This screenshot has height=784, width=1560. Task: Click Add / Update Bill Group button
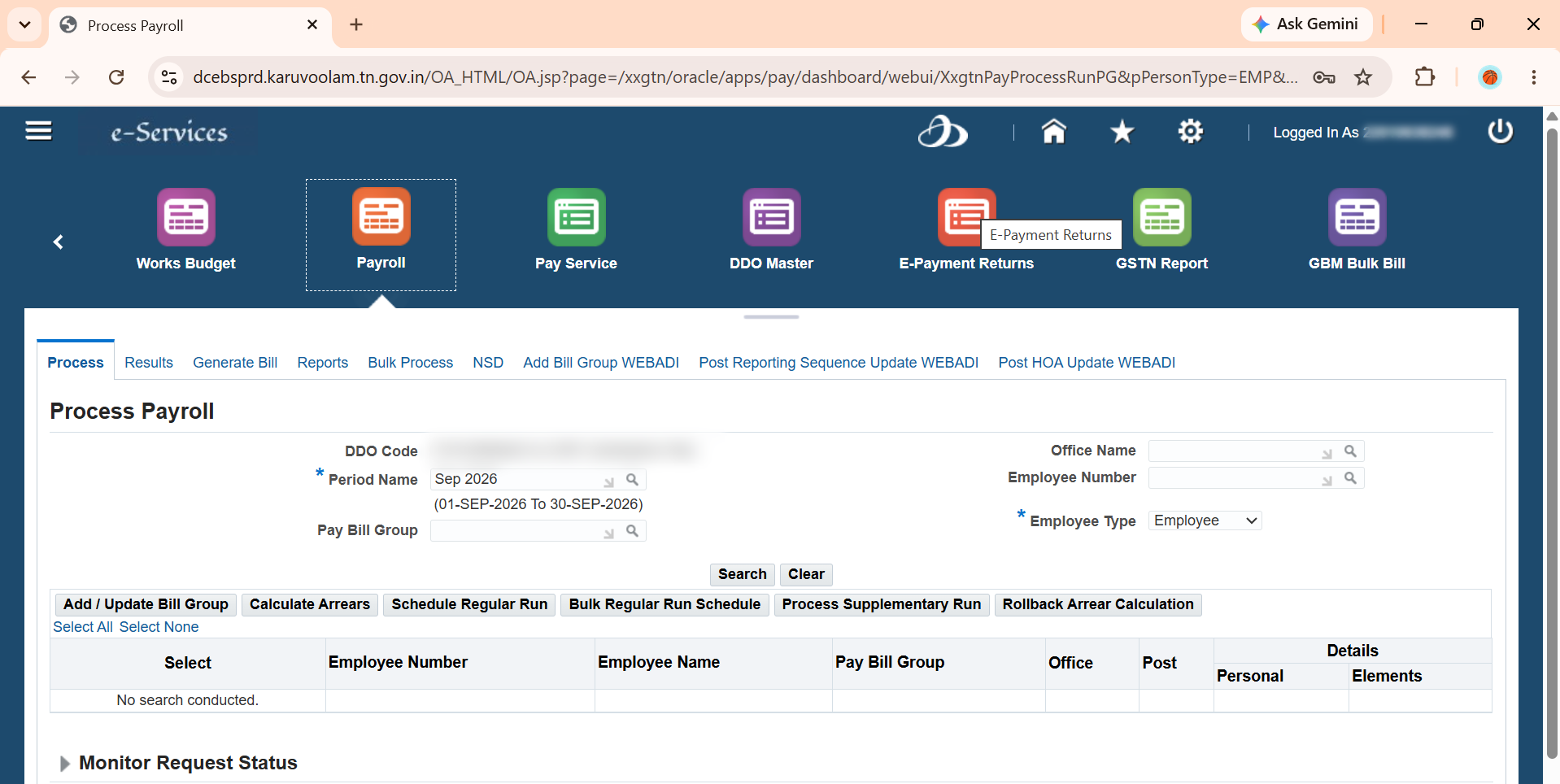click(146, 604)
